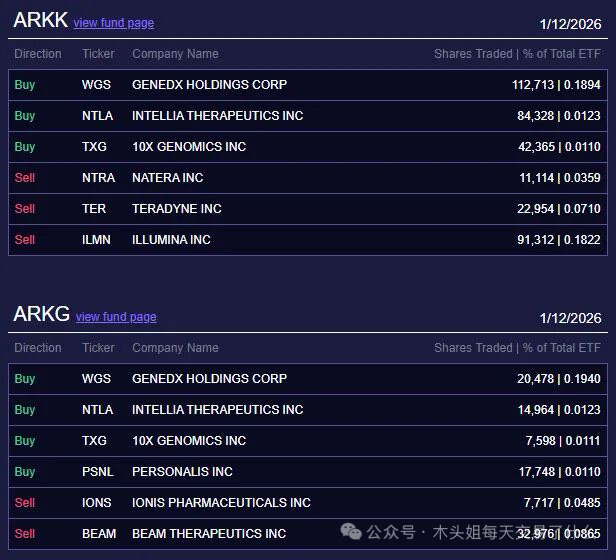This screenshot has width=616, height=560.
Task: Click Sell label in the TER row
Action: coord(25,209)
